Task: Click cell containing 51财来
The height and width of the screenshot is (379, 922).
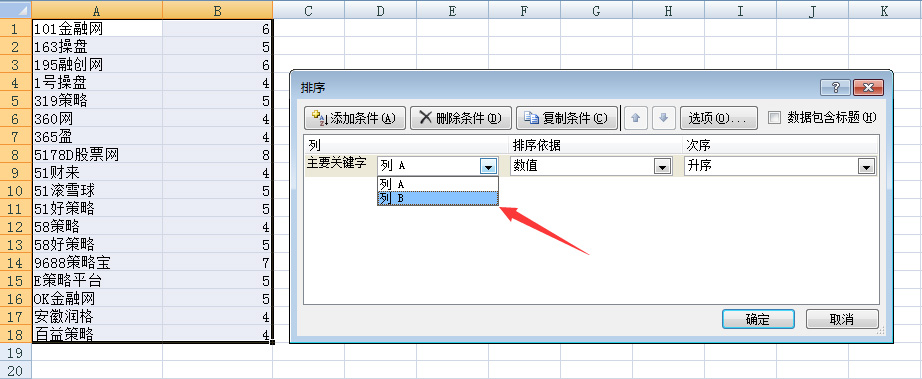Action: (97, 173)
